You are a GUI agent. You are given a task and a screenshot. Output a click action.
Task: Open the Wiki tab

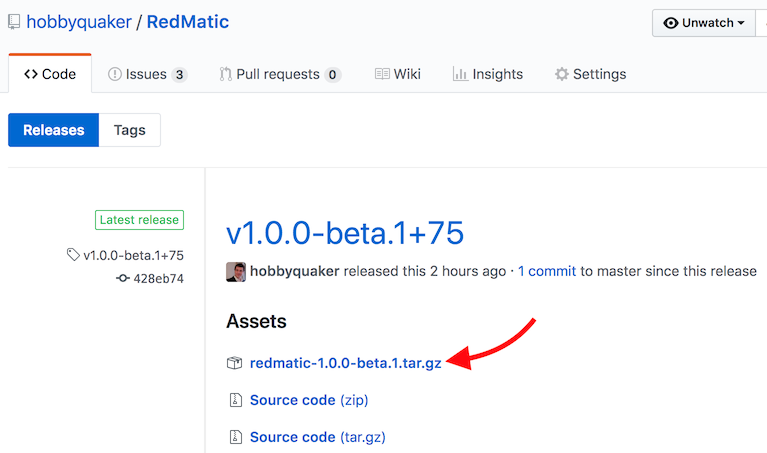397,74
